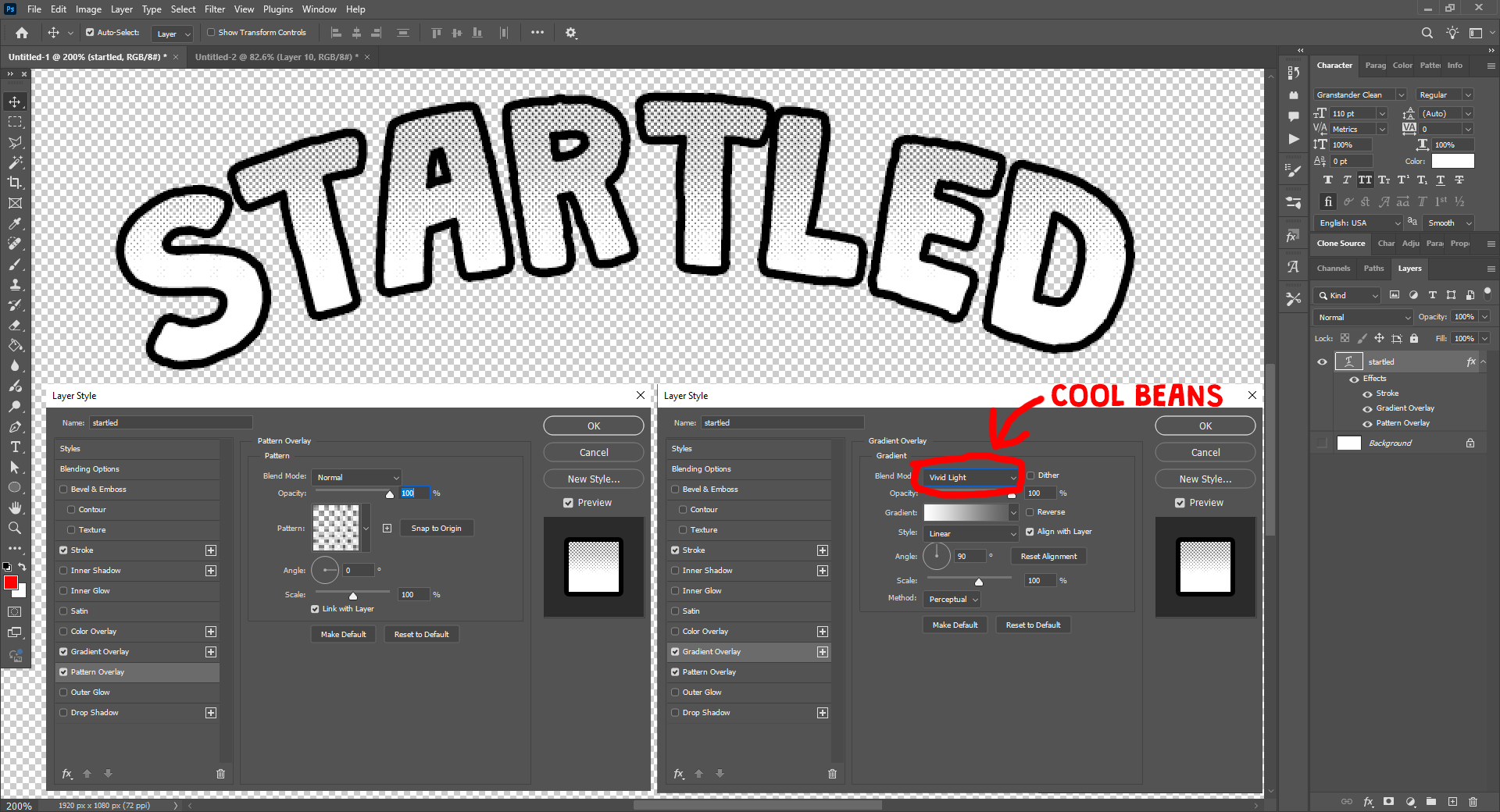The image size is (1500, 812).
Task: Open Pattern Overlay Blend Mode dropdown (Normal)
Action: coord(357,477)
